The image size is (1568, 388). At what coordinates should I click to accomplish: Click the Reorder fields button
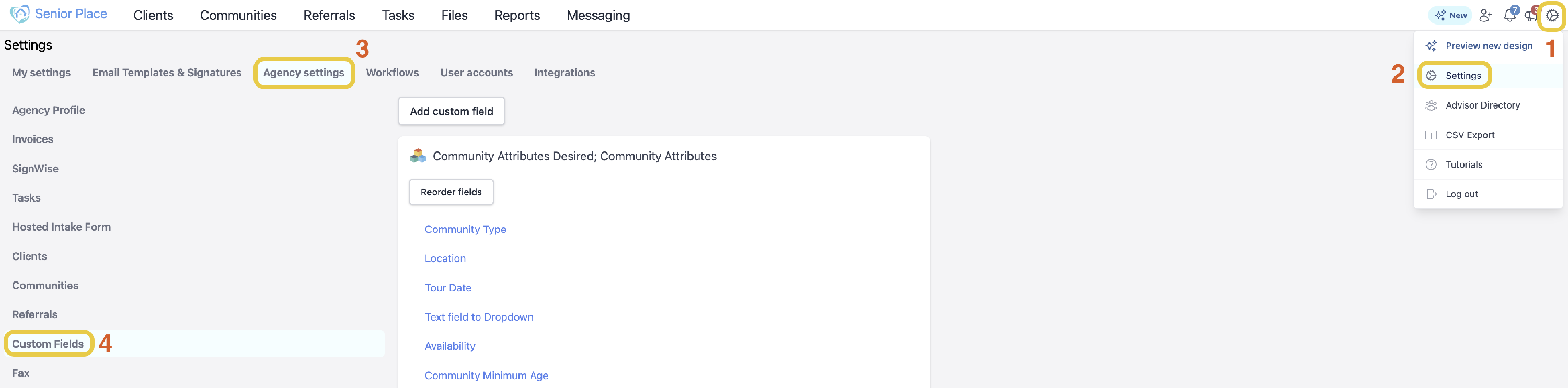point(451,192)
